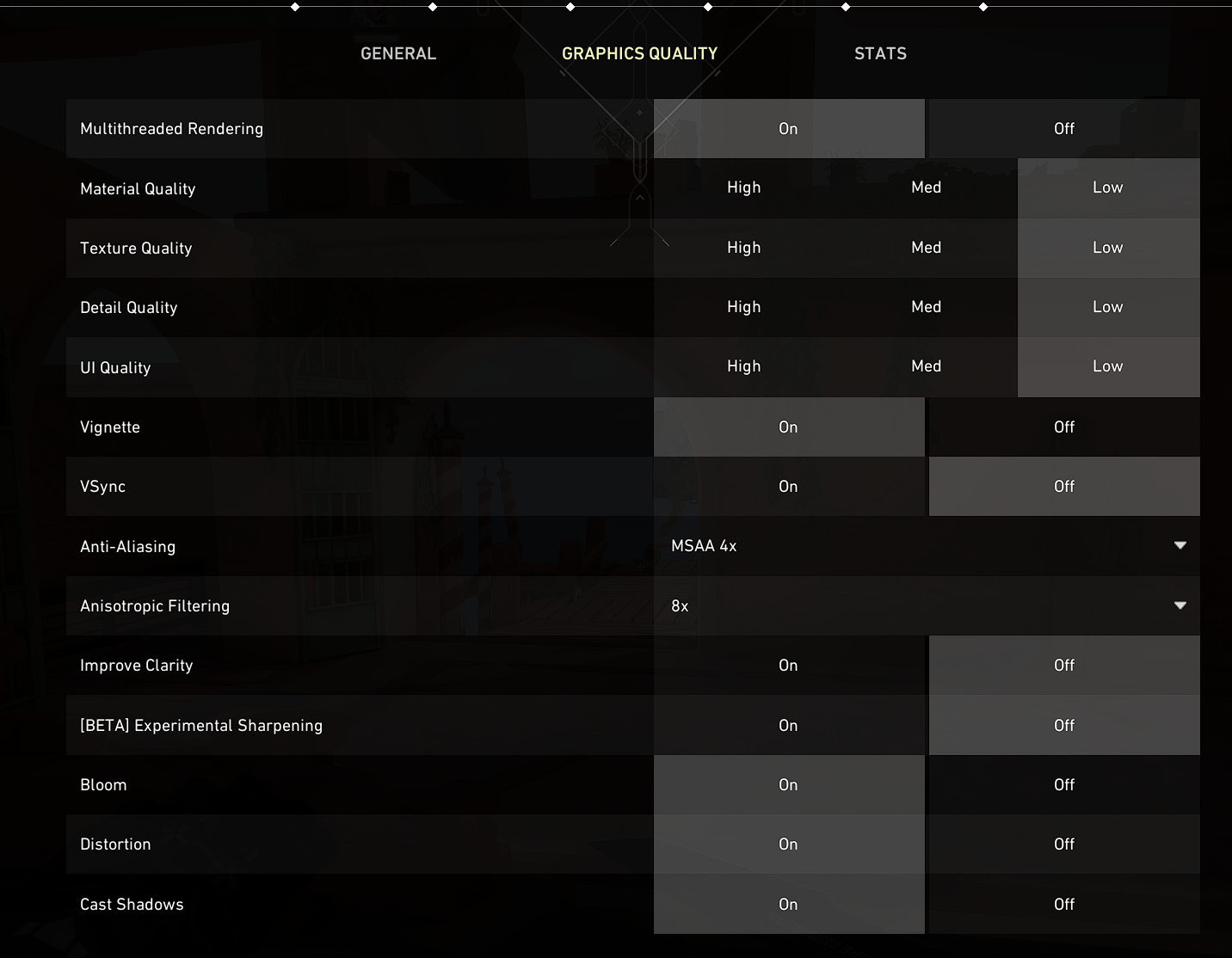Set Material Quality to Low

coord(1109,187)
